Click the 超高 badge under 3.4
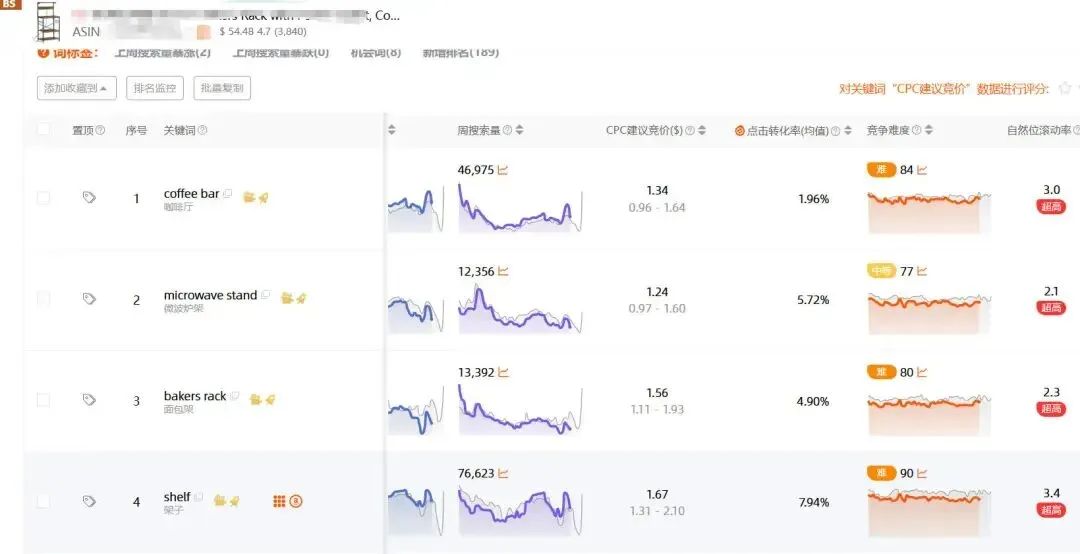This screenshot has height=554, width=1080. [x=1051, y=510]
